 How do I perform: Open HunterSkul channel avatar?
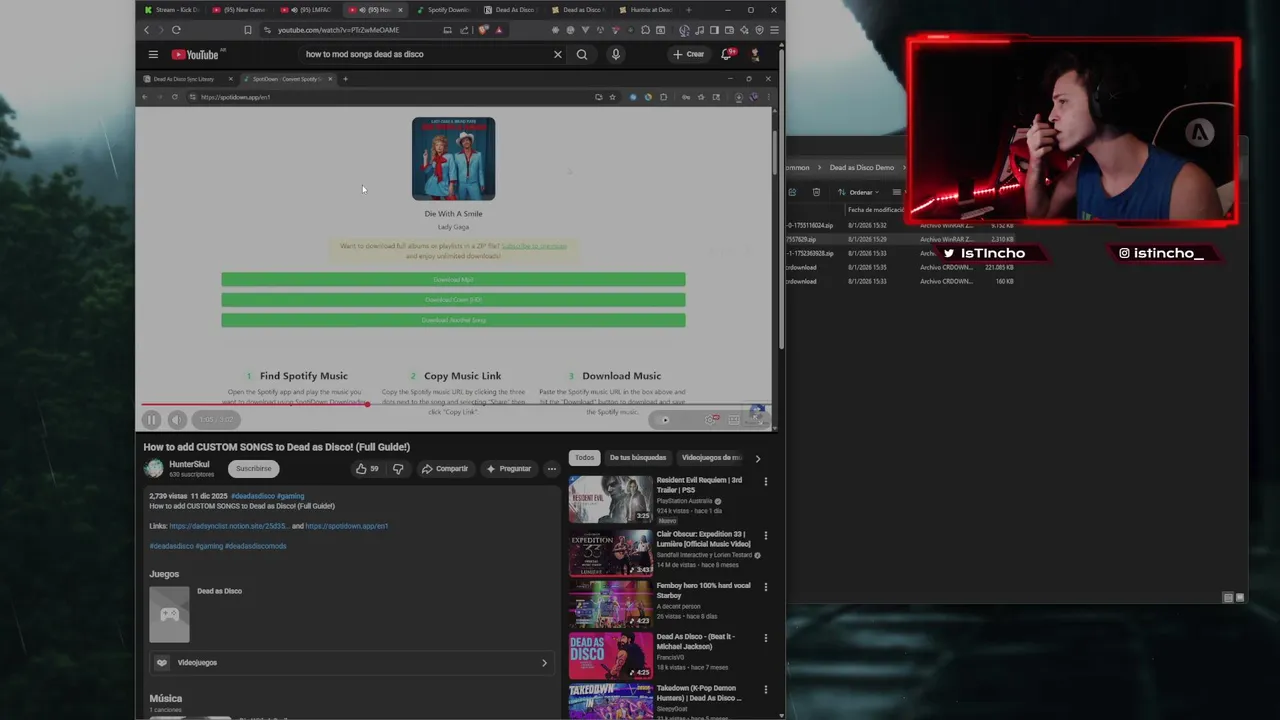(153, 468)
